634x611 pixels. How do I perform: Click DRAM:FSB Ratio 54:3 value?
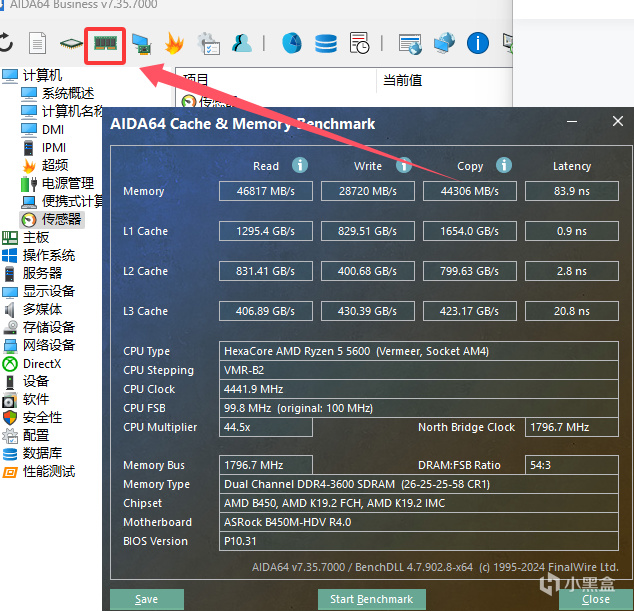(572, 465)
